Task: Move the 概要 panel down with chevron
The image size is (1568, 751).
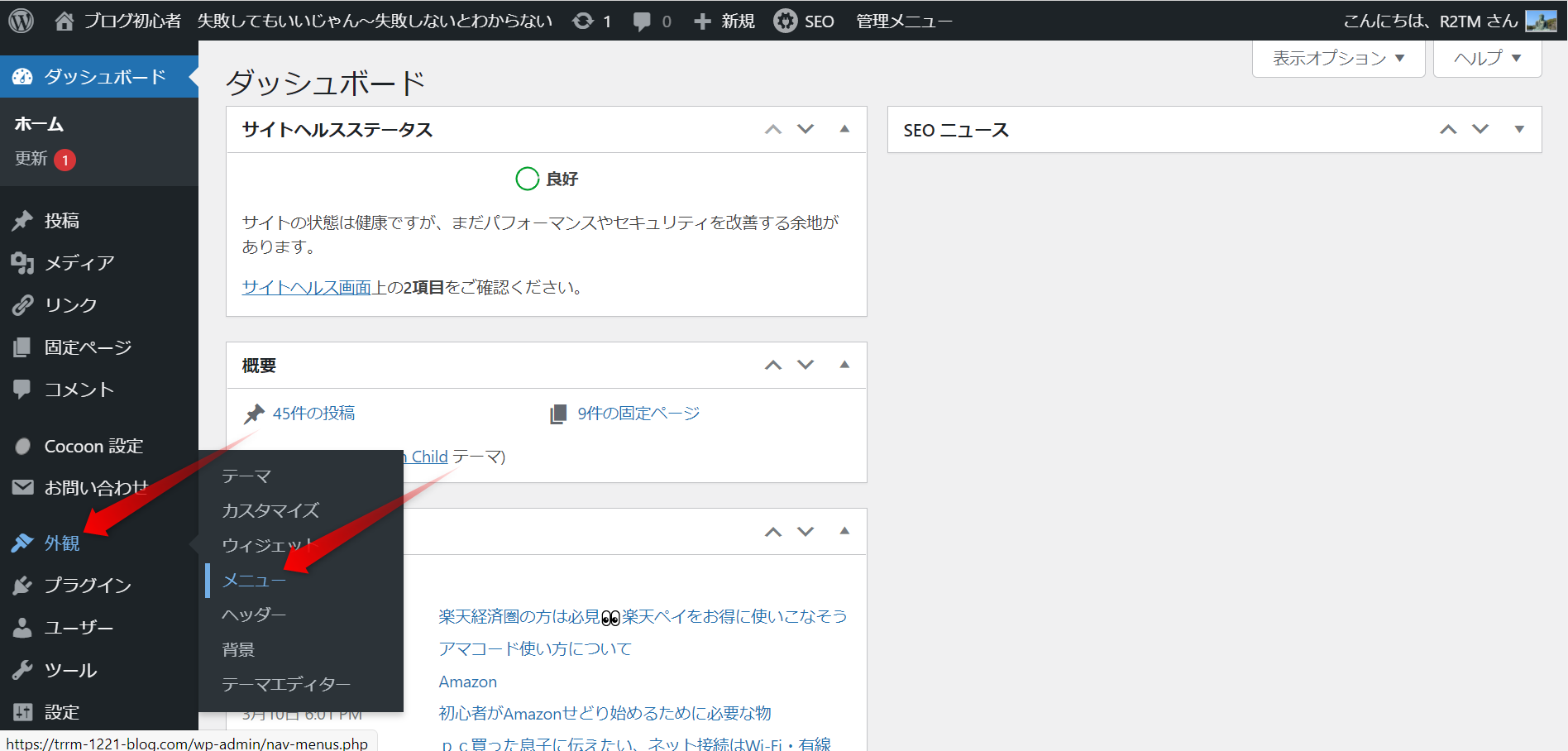Action: pyautogui.click(x=806, y=365)
